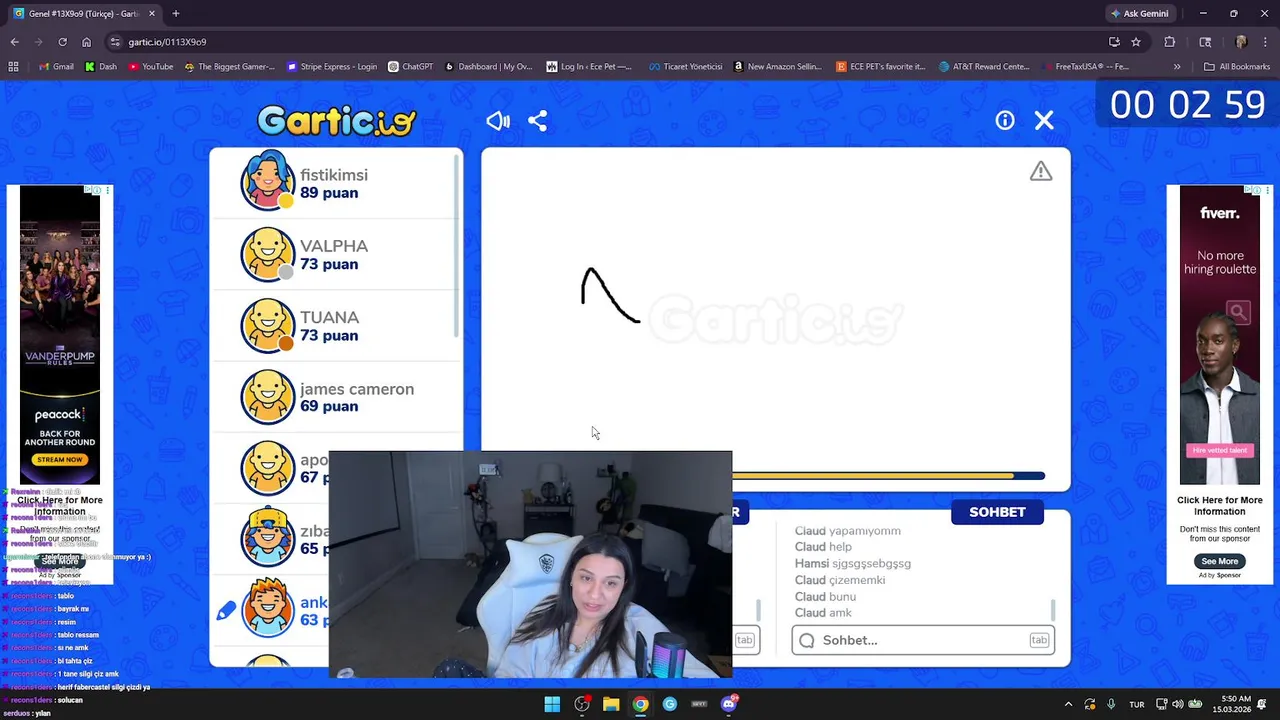Click 'Claud çizememki' chat message
The width and height of the screenshot is (1280, 720).
[840, 580]
